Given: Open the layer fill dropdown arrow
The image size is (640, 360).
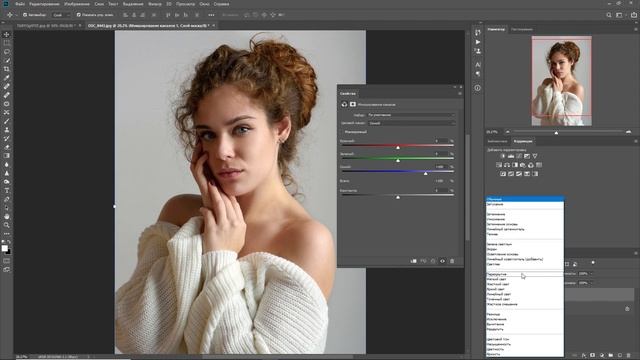Looking at the screenshot, I should coord(591,283).
